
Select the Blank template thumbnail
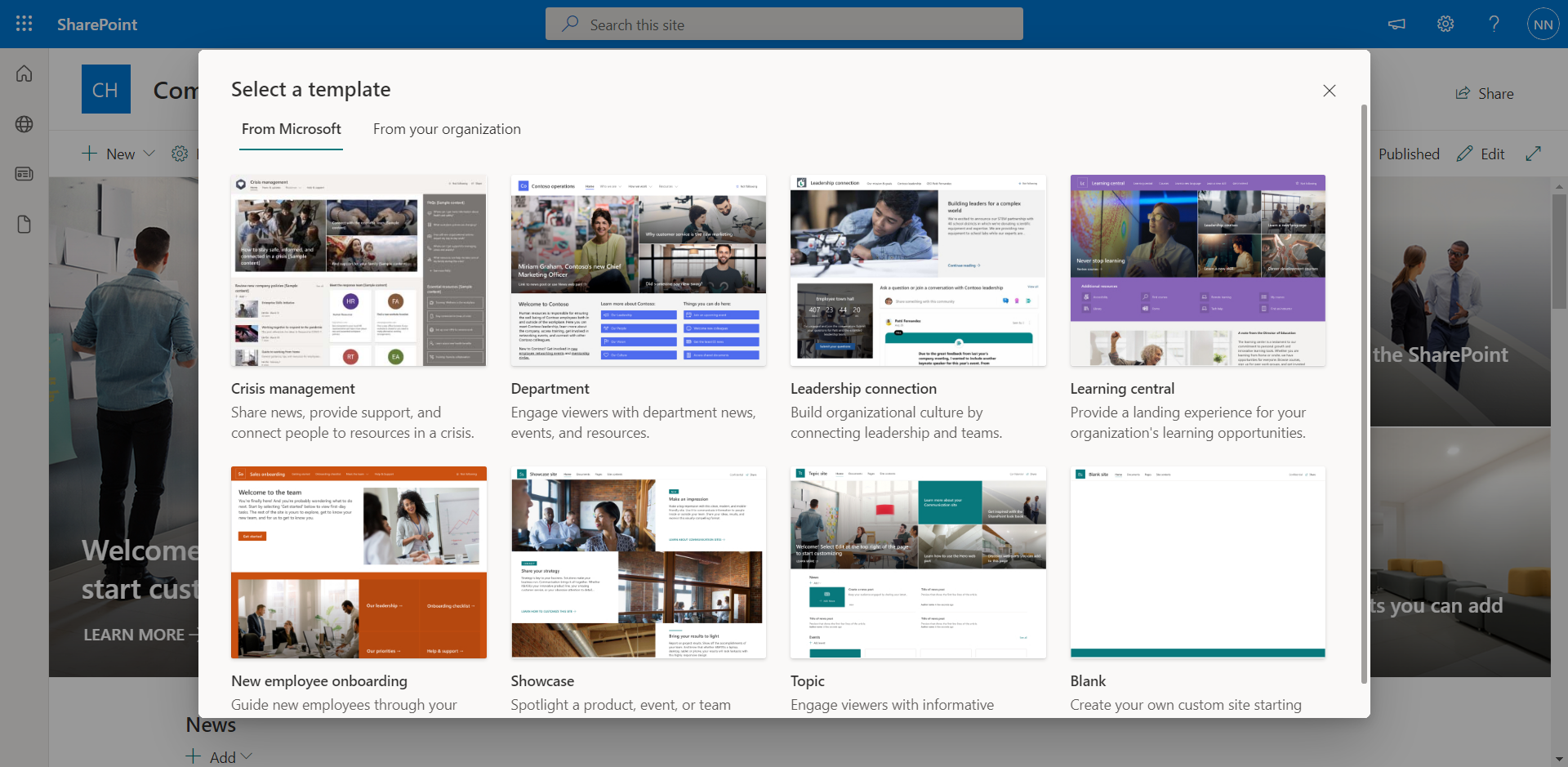1198,562
